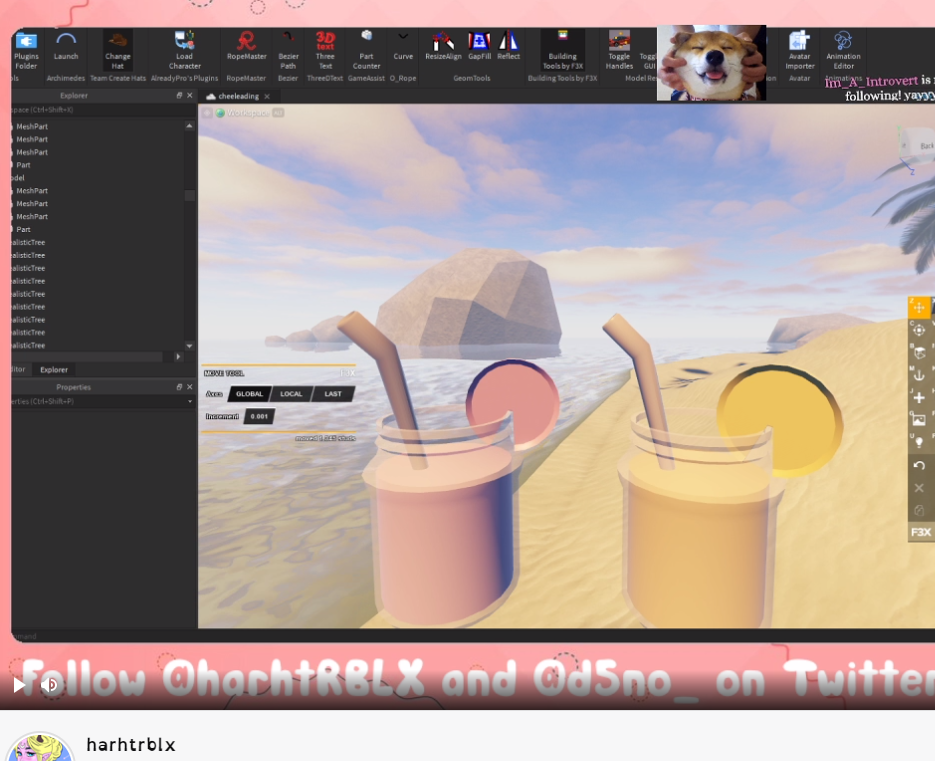Switch to the Explorer bottom tab

(54, 370)
